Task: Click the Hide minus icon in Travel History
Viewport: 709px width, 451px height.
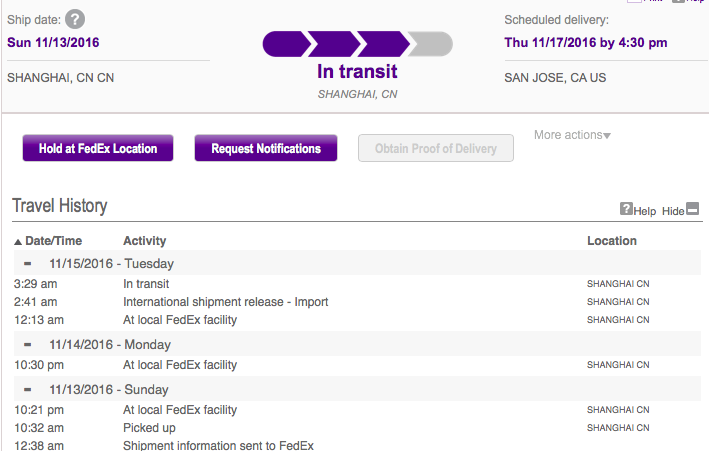Action: click(692, 209)
